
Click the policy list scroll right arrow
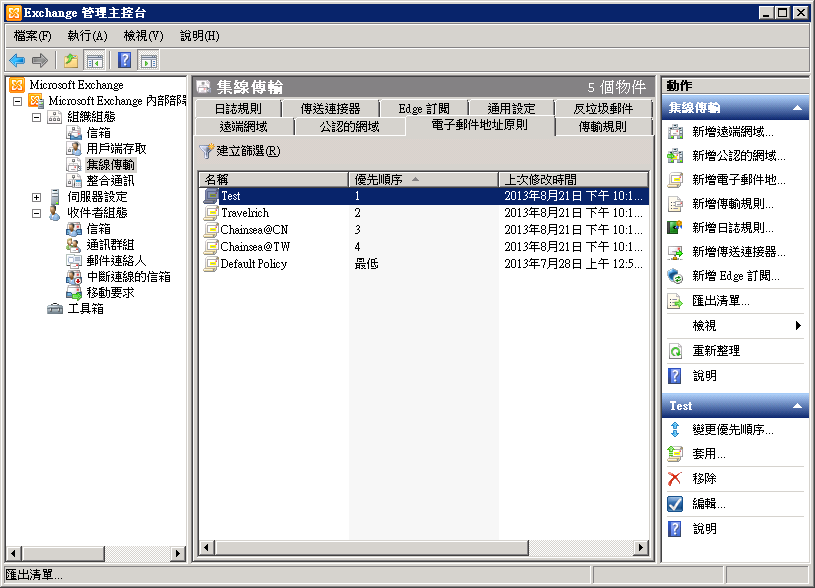point(641,547)
